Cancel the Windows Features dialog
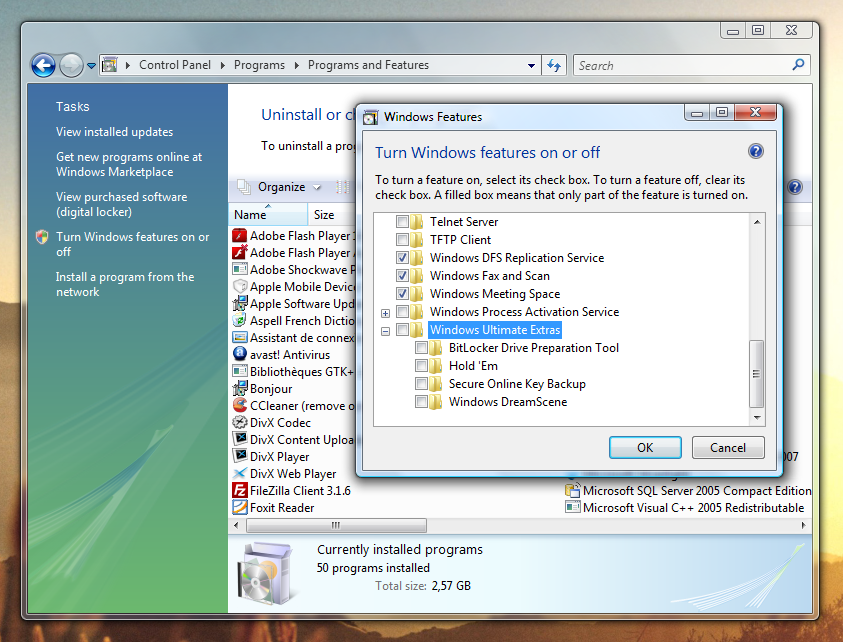Viewport: 843px width, 642px height. coord(728,447)
